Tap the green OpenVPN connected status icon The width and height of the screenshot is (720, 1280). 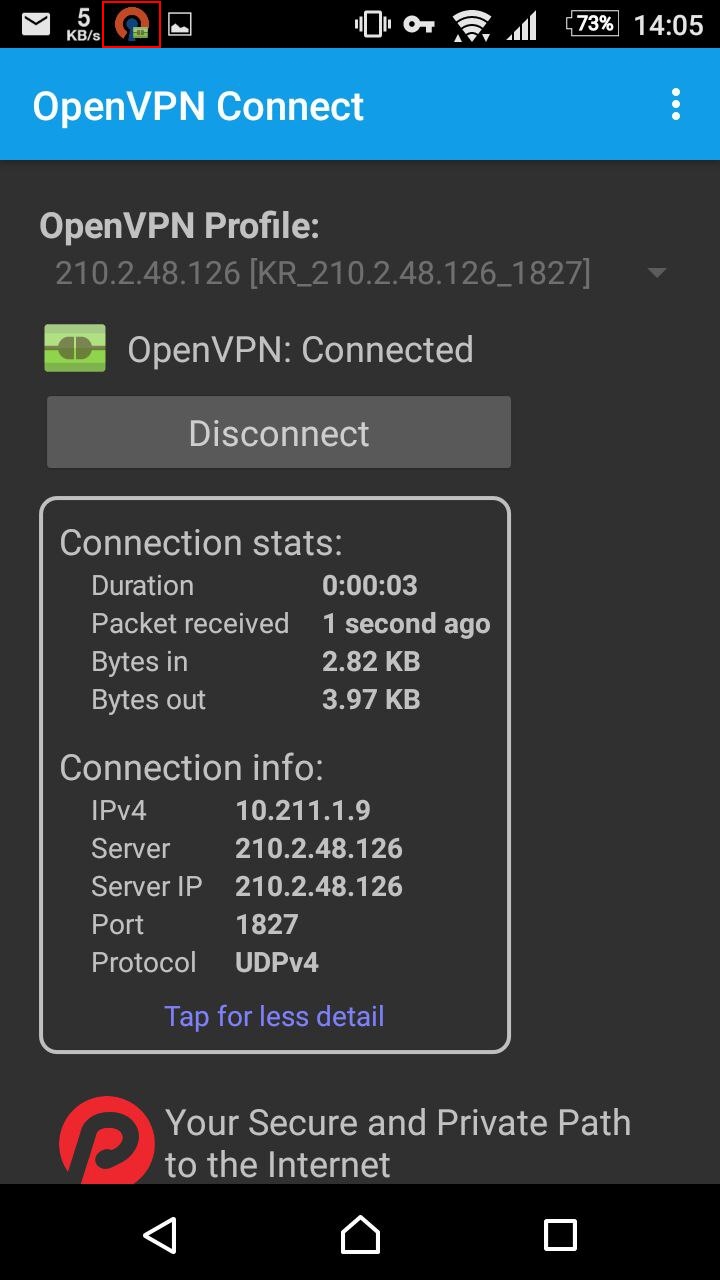[x=75, y=349]
